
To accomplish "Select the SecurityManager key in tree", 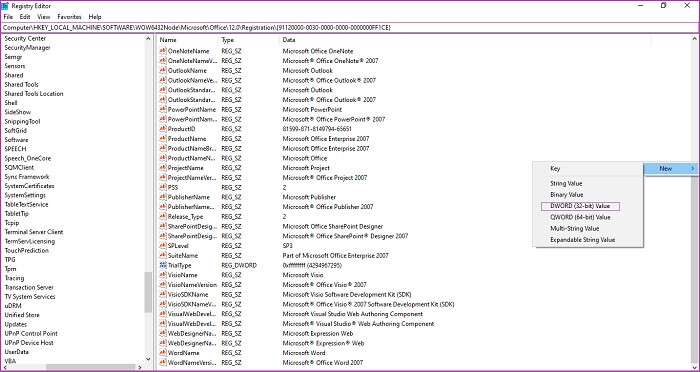I will [x=27, y=48].
